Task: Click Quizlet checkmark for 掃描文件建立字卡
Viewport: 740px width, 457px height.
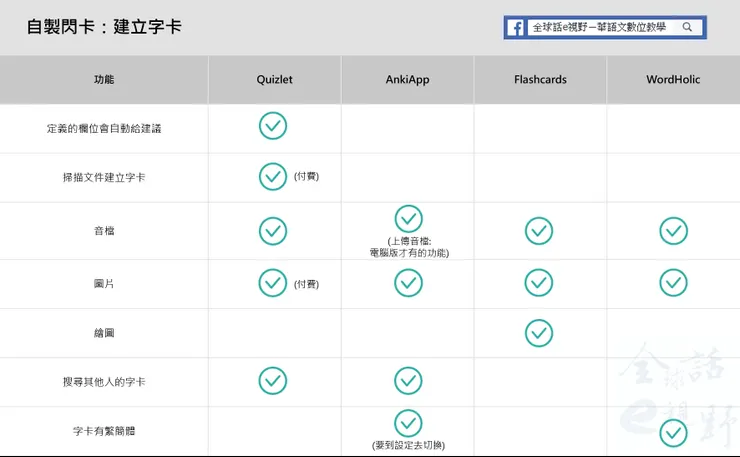Action: pos(273,177)
